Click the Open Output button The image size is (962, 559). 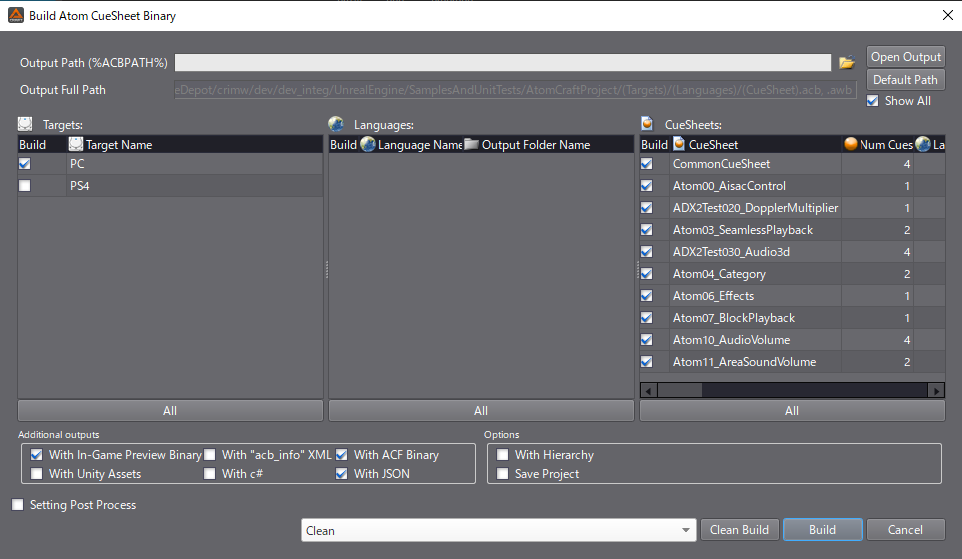(906, 56)
